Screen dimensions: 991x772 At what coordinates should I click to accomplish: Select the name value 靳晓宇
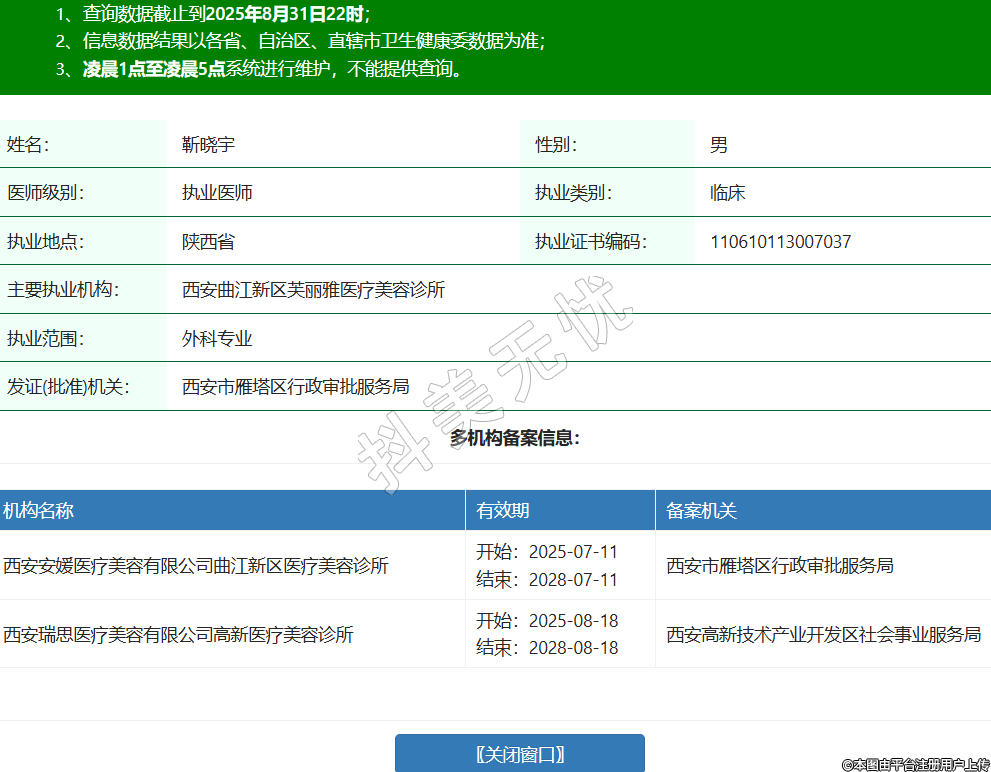point(208,145)
